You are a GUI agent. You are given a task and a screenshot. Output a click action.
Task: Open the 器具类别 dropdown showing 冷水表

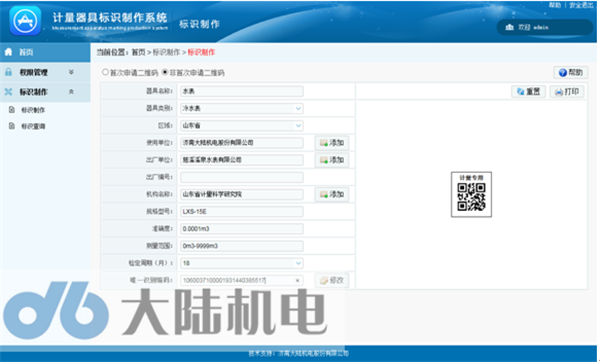click(241, 108)
